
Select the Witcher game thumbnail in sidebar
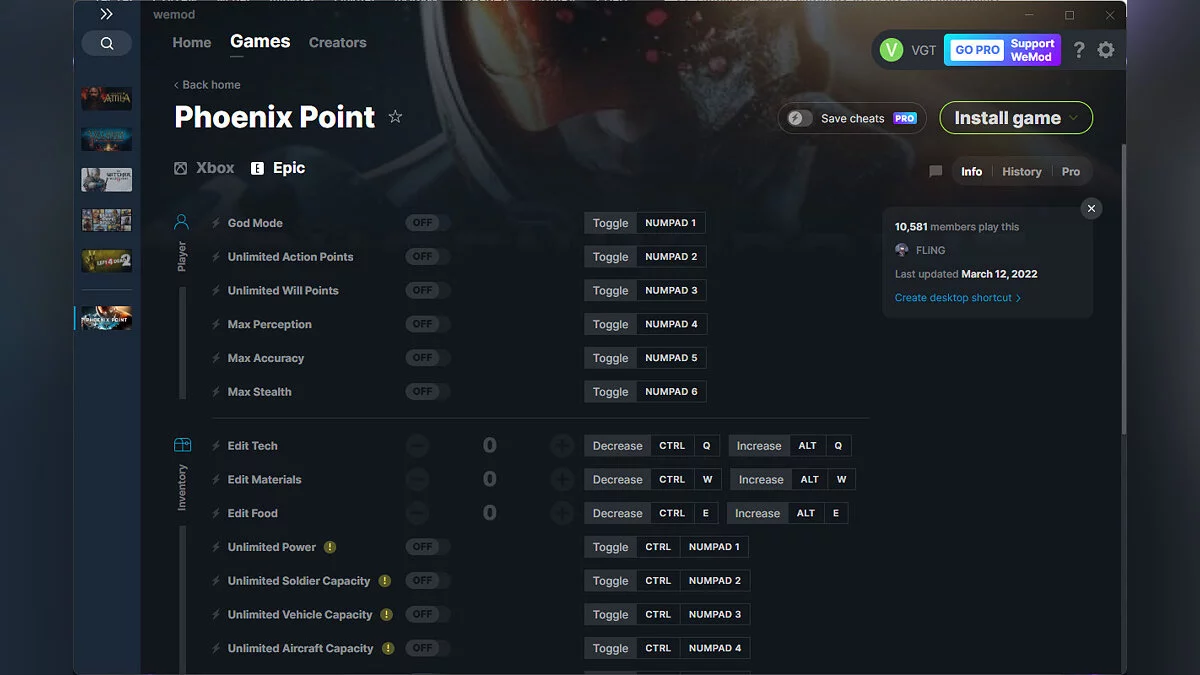point(106,180)
